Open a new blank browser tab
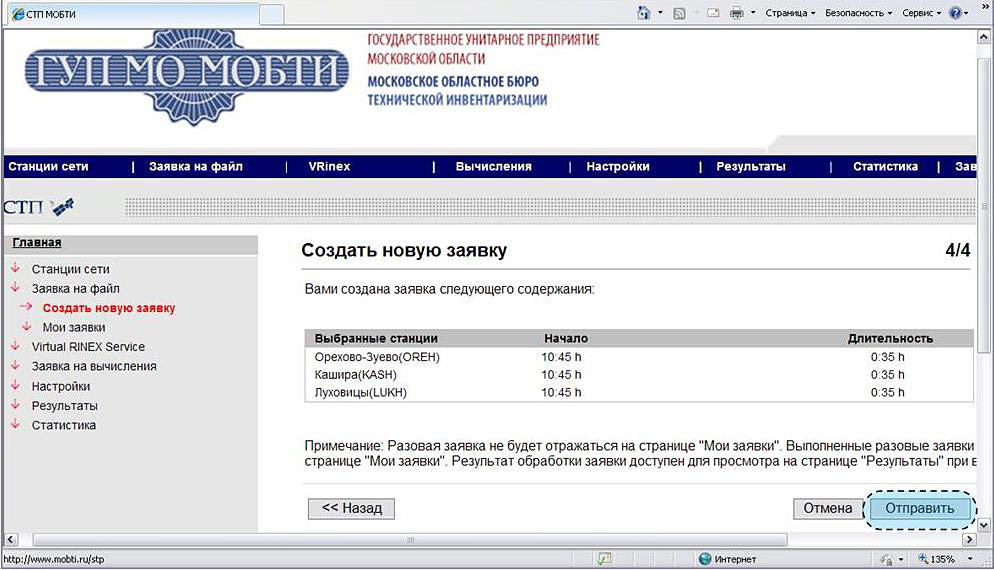This screenshot has height=570, width=994. 271,15
